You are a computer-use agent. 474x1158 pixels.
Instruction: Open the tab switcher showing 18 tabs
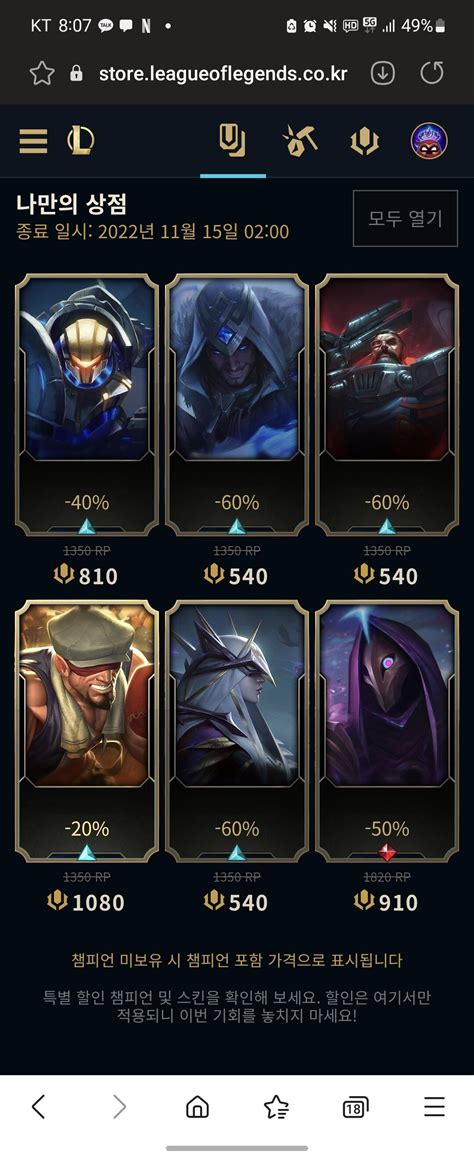click(x=356, y=1107)
